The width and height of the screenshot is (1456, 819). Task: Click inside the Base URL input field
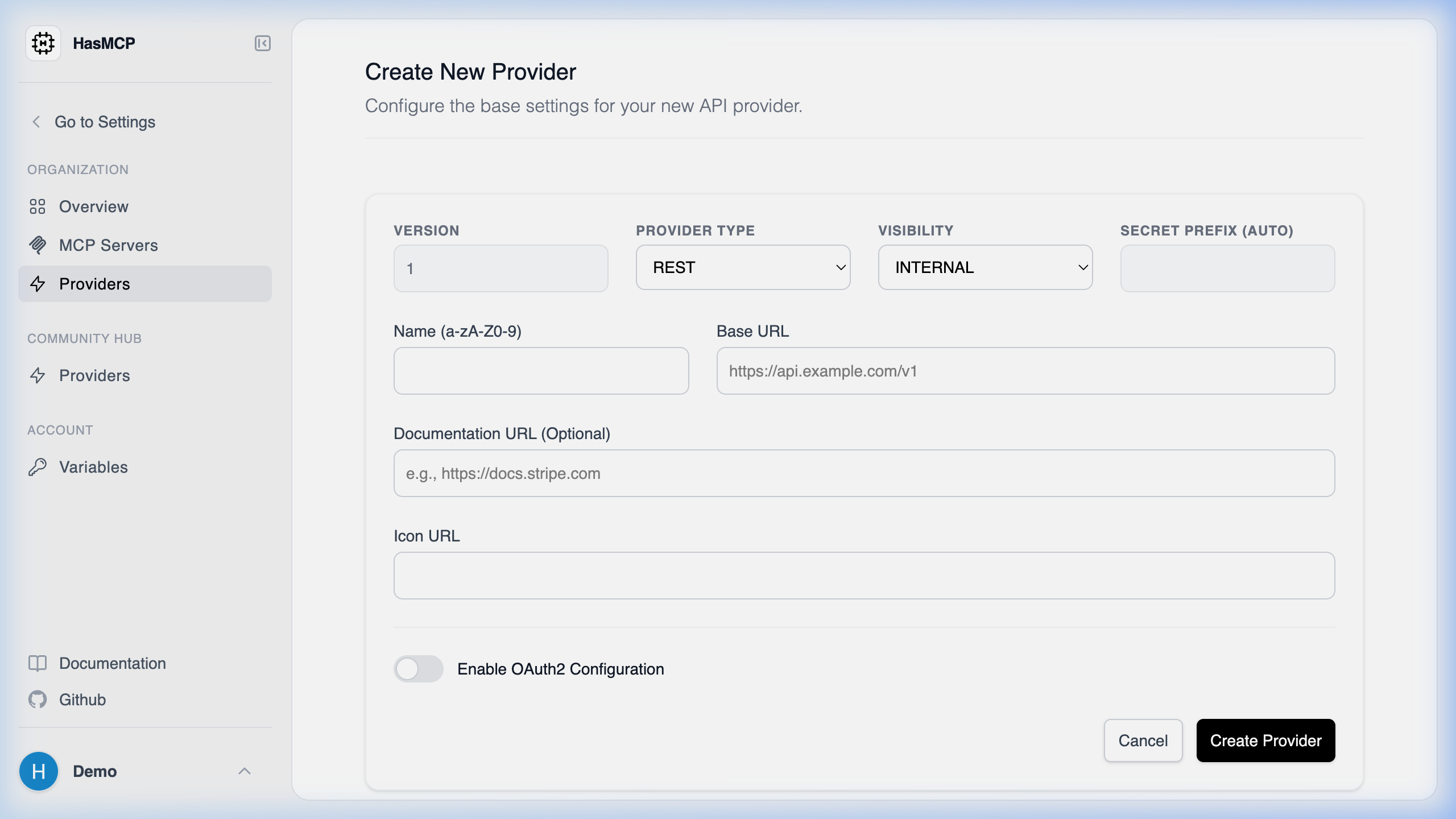1024,371
